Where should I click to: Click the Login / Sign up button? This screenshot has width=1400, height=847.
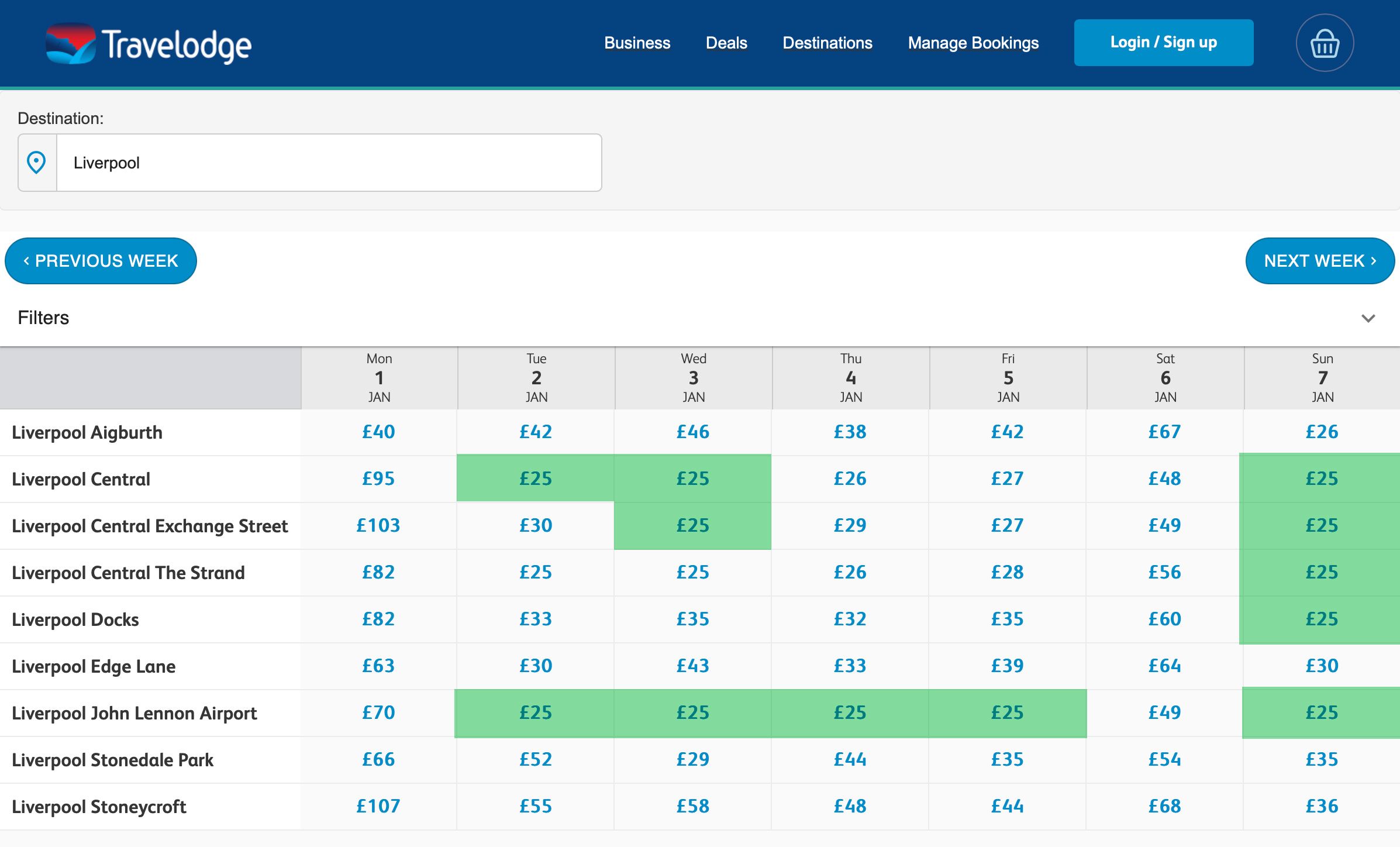coord(1163,43)
